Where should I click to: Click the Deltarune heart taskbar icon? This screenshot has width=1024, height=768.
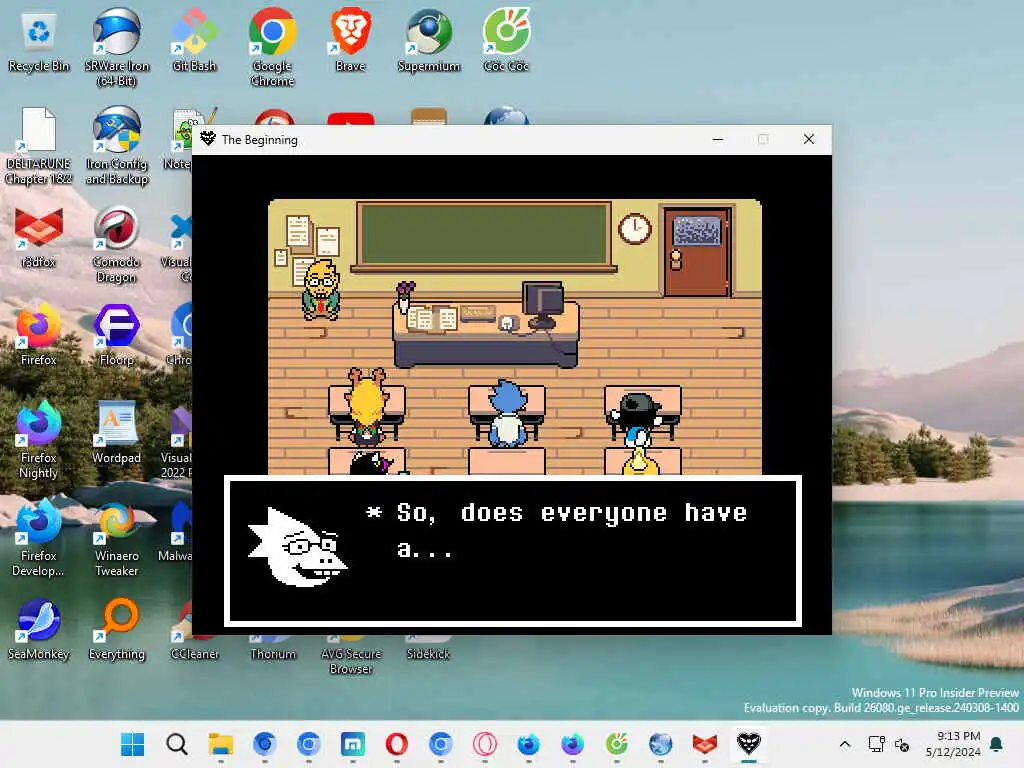click(748, 744)
